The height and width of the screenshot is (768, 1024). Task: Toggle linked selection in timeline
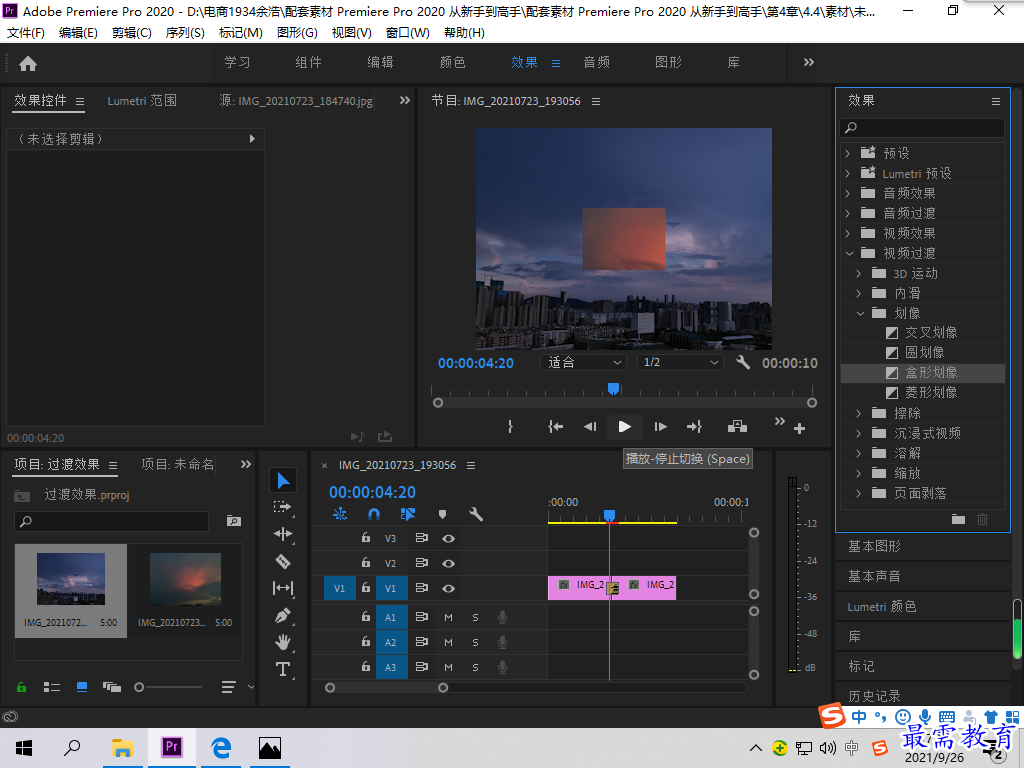[x=408, y=514]
